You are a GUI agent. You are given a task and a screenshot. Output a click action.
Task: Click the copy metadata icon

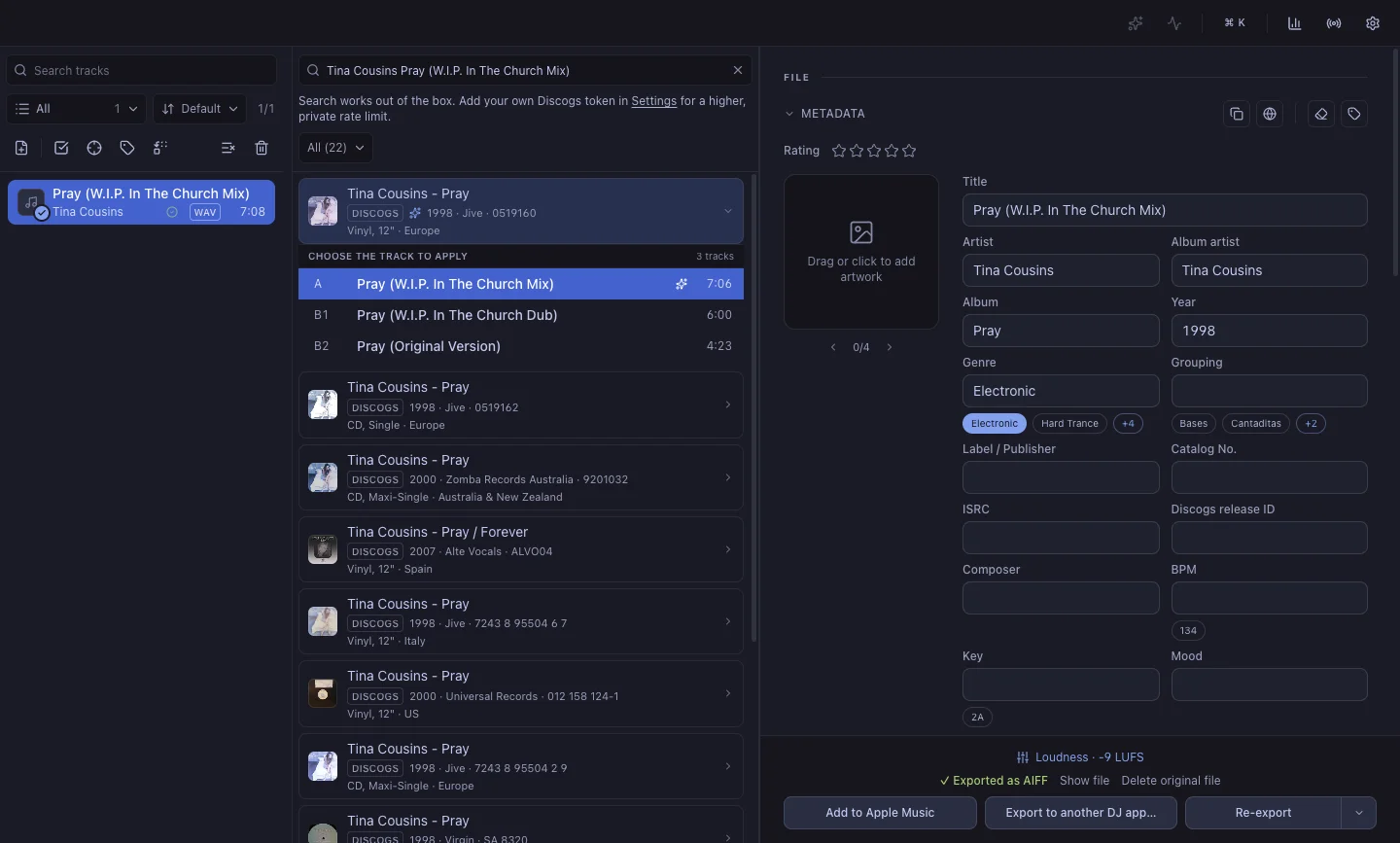point(1237,114)
